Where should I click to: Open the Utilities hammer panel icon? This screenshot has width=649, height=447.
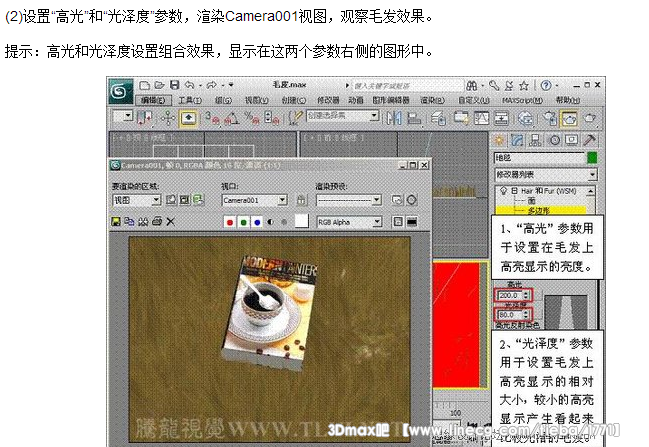pos(589,140)
